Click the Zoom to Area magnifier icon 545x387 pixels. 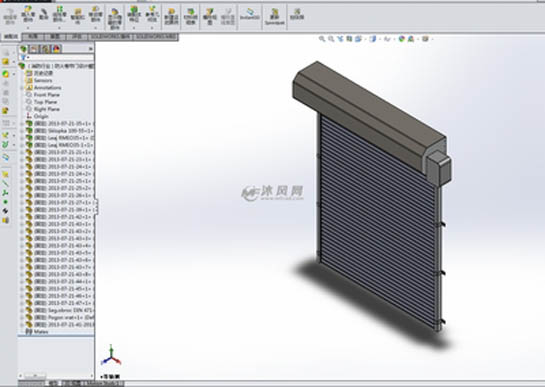[x=331, y=39]
